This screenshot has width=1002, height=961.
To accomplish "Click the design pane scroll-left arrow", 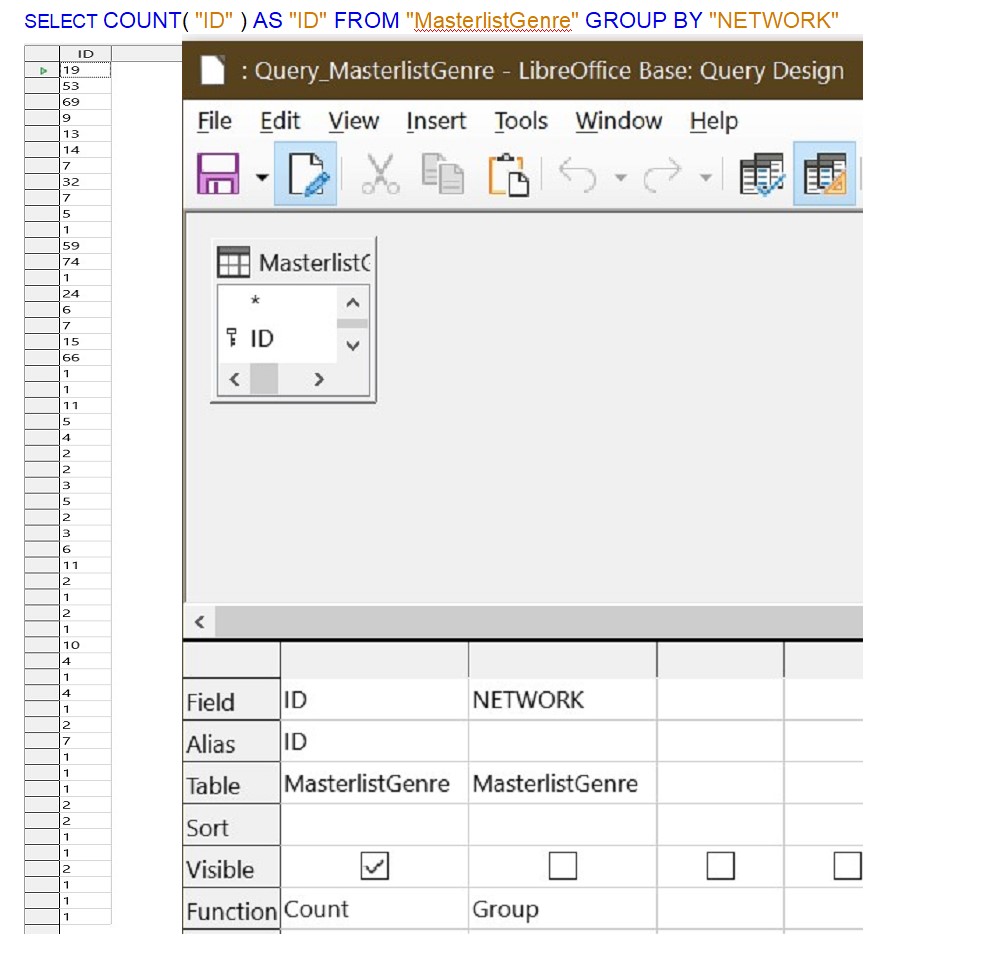I will (199, 622).
